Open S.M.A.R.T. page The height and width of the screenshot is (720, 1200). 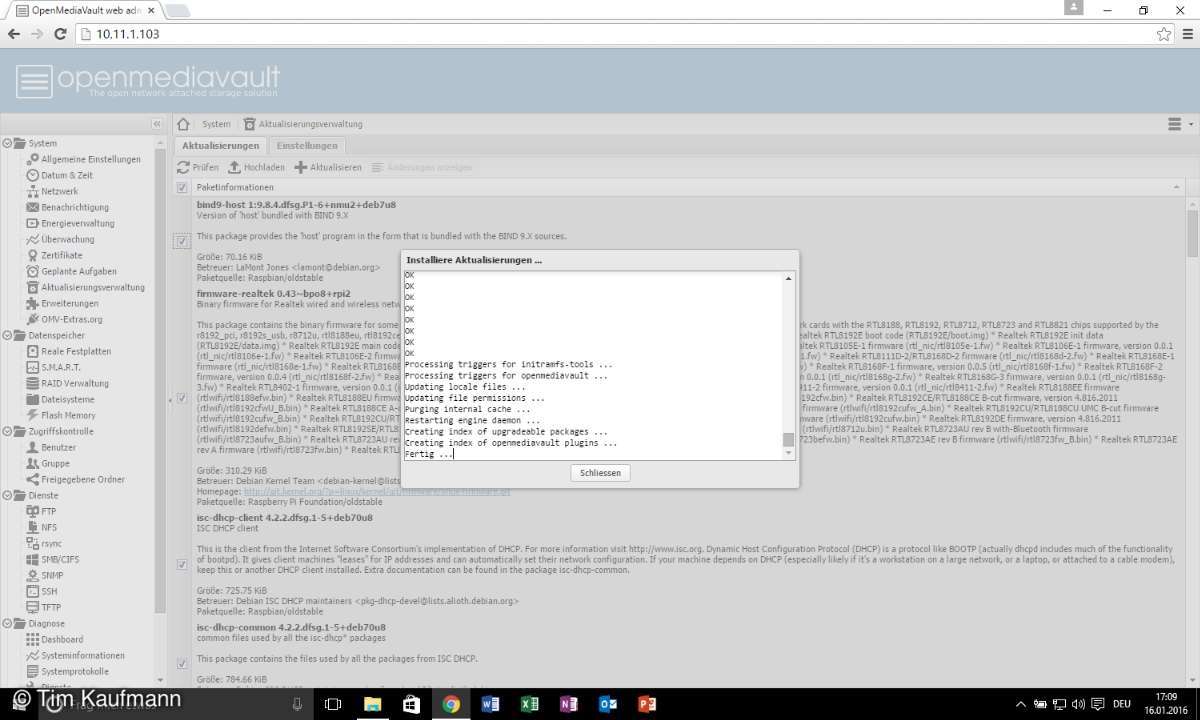pos(61,367)
